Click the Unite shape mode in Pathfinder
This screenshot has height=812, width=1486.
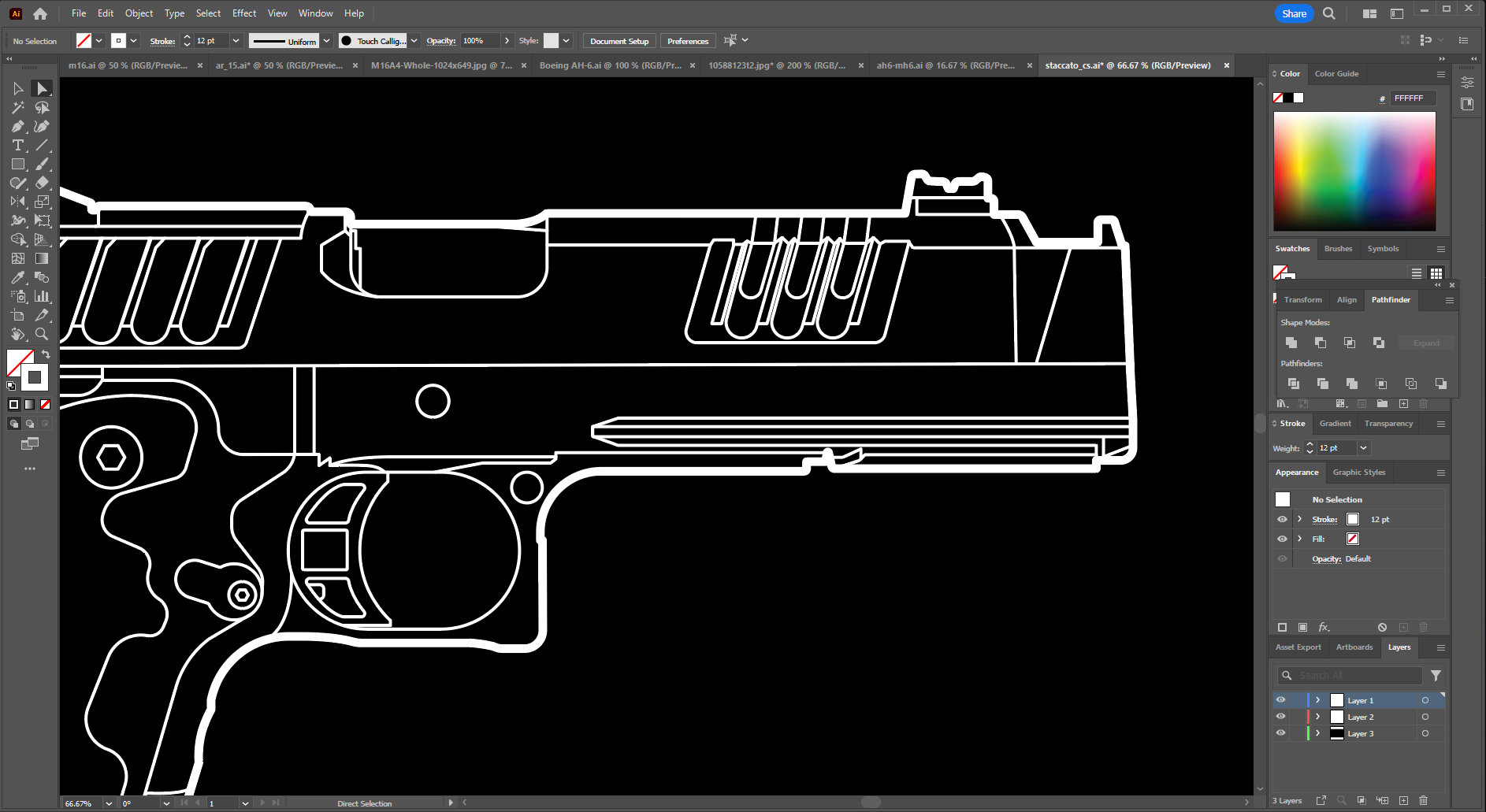click(1291, 343)
